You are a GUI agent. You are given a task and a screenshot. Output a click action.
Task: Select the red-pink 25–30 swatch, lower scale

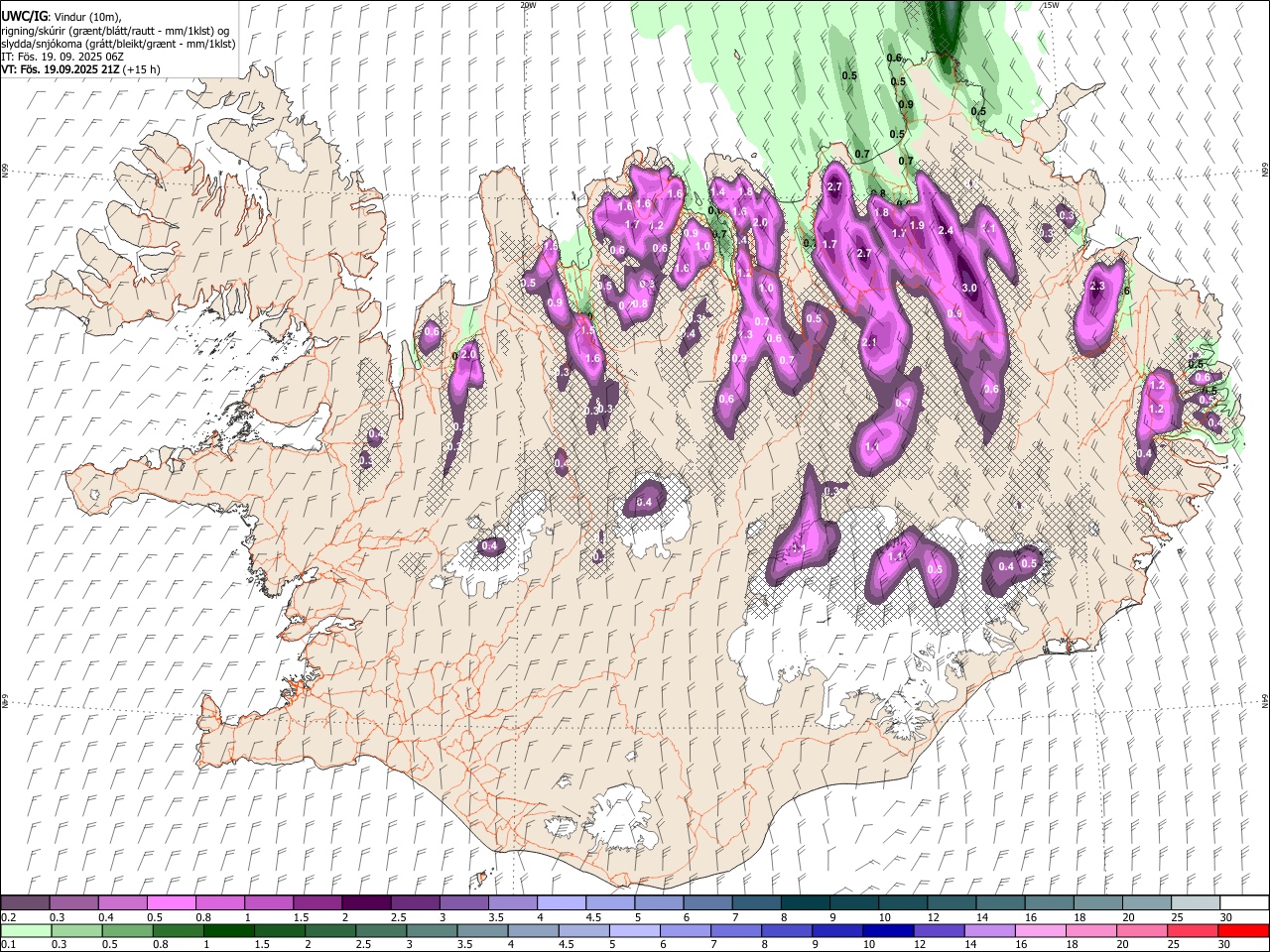(x=1193, y=930)
